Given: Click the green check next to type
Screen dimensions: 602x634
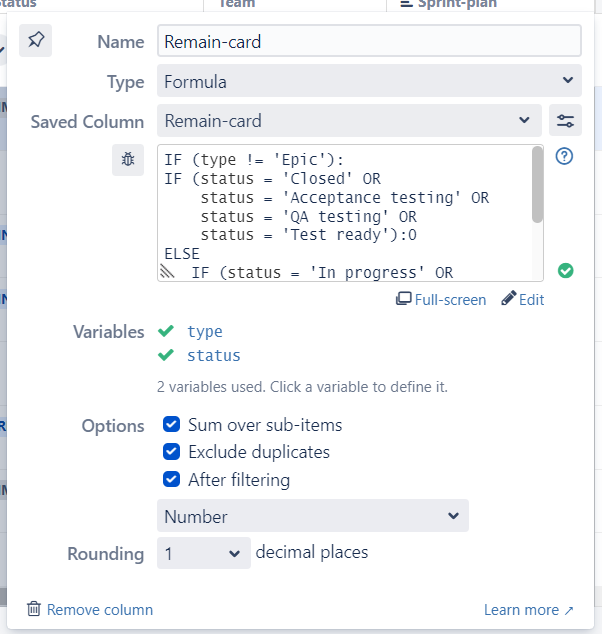Looking at the screenshot, I should [166, 331].
